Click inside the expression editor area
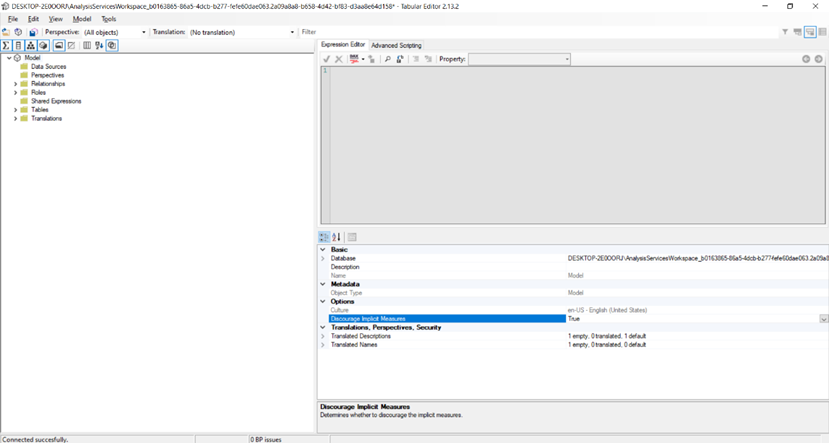This screenshot has height=443, width=829. (x=577, y=144)
